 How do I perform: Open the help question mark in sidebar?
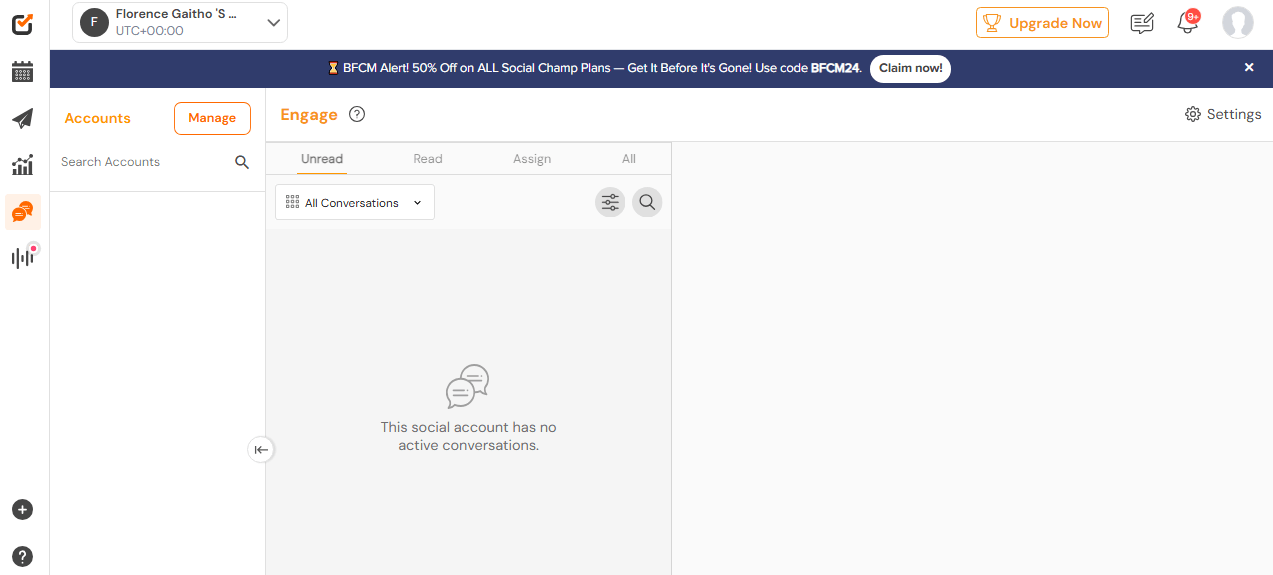point(22,557)
